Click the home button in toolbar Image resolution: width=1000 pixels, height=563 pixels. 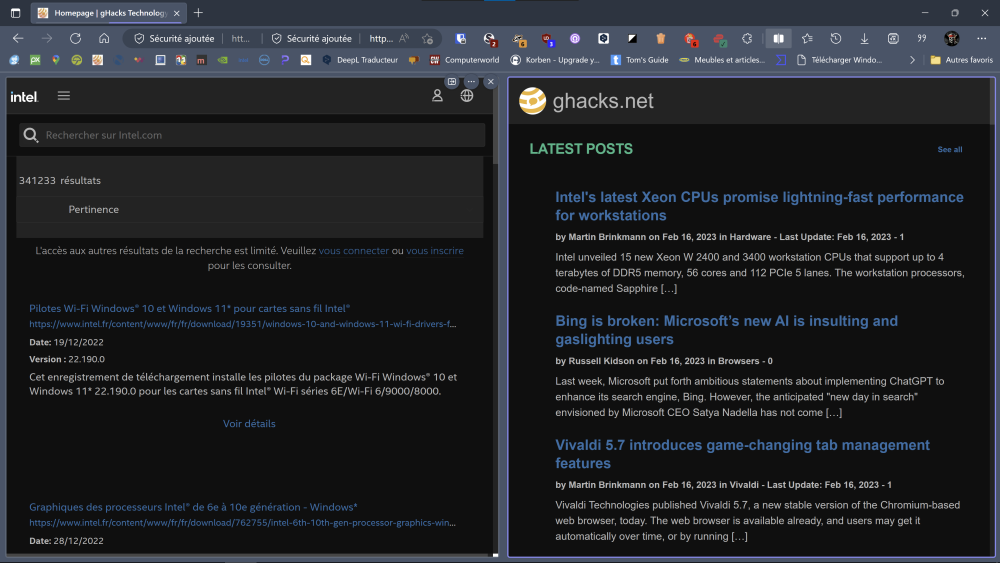(x=104, y=38)
